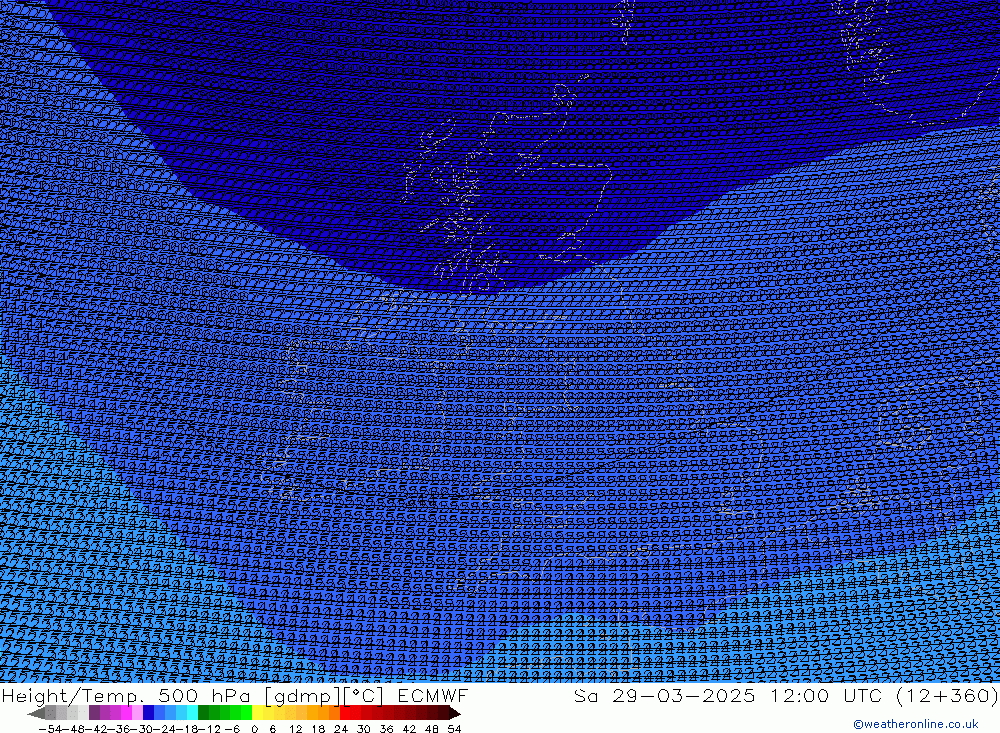
Task: Click the 12 label on the scale
Action: pos(296,729)
